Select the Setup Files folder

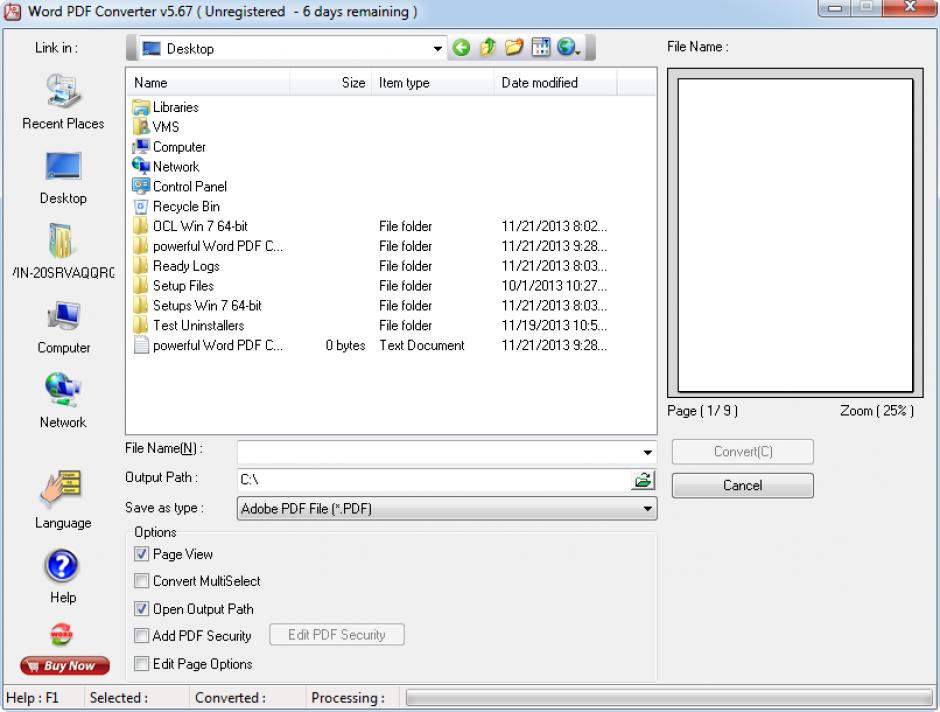coord(183,286)
